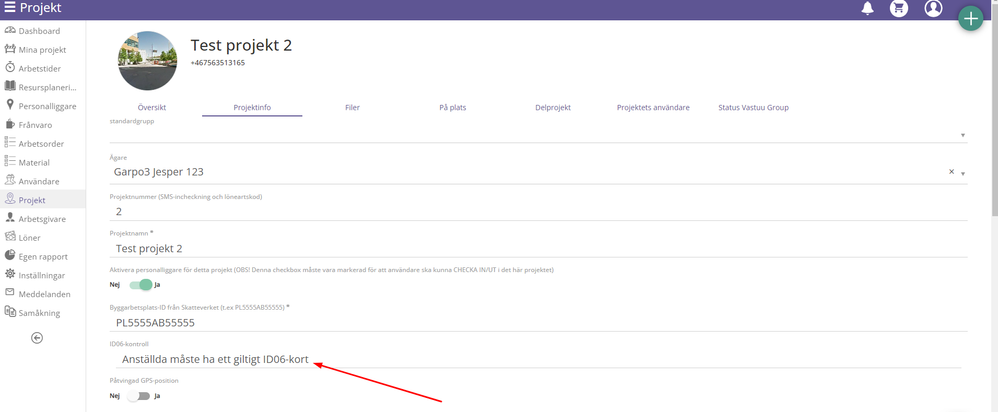Clear the Ägare selection with the x

click(952, 172)
